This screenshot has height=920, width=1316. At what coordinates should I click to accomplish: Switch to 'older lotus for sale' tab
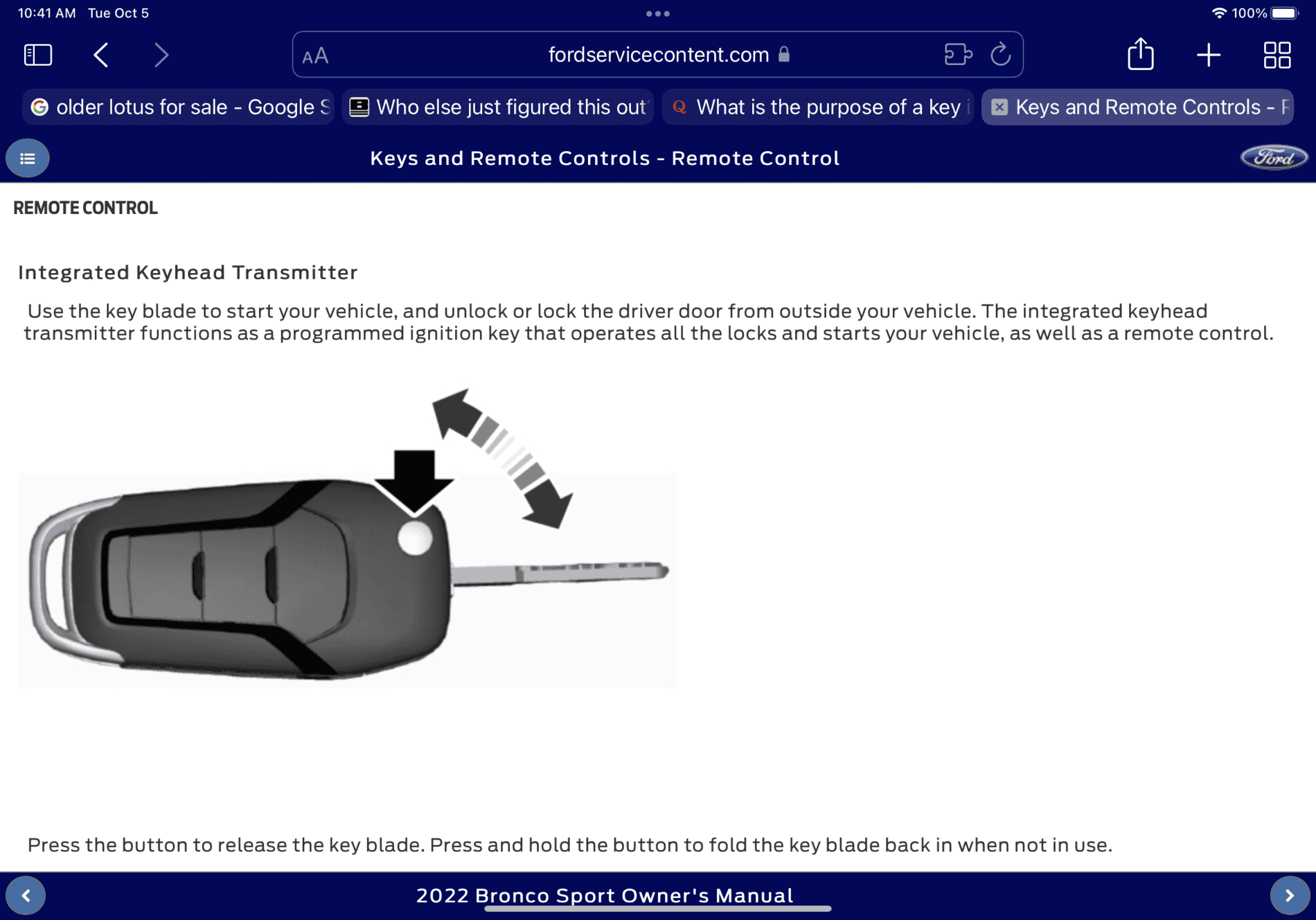click(179, 107)
